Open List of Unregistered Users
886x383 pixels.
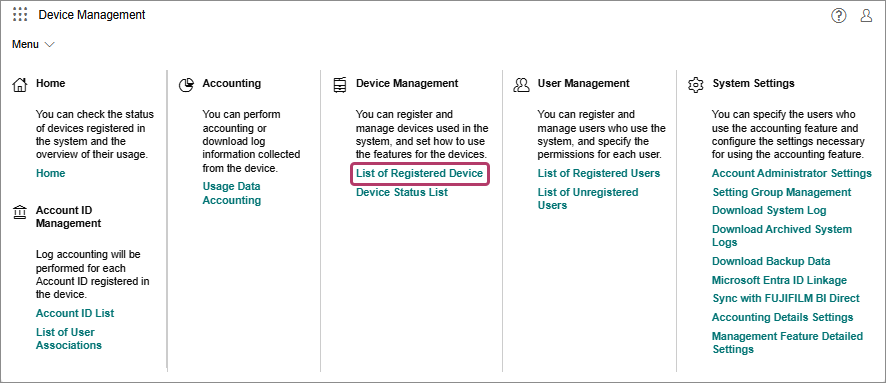click(588, 198)
